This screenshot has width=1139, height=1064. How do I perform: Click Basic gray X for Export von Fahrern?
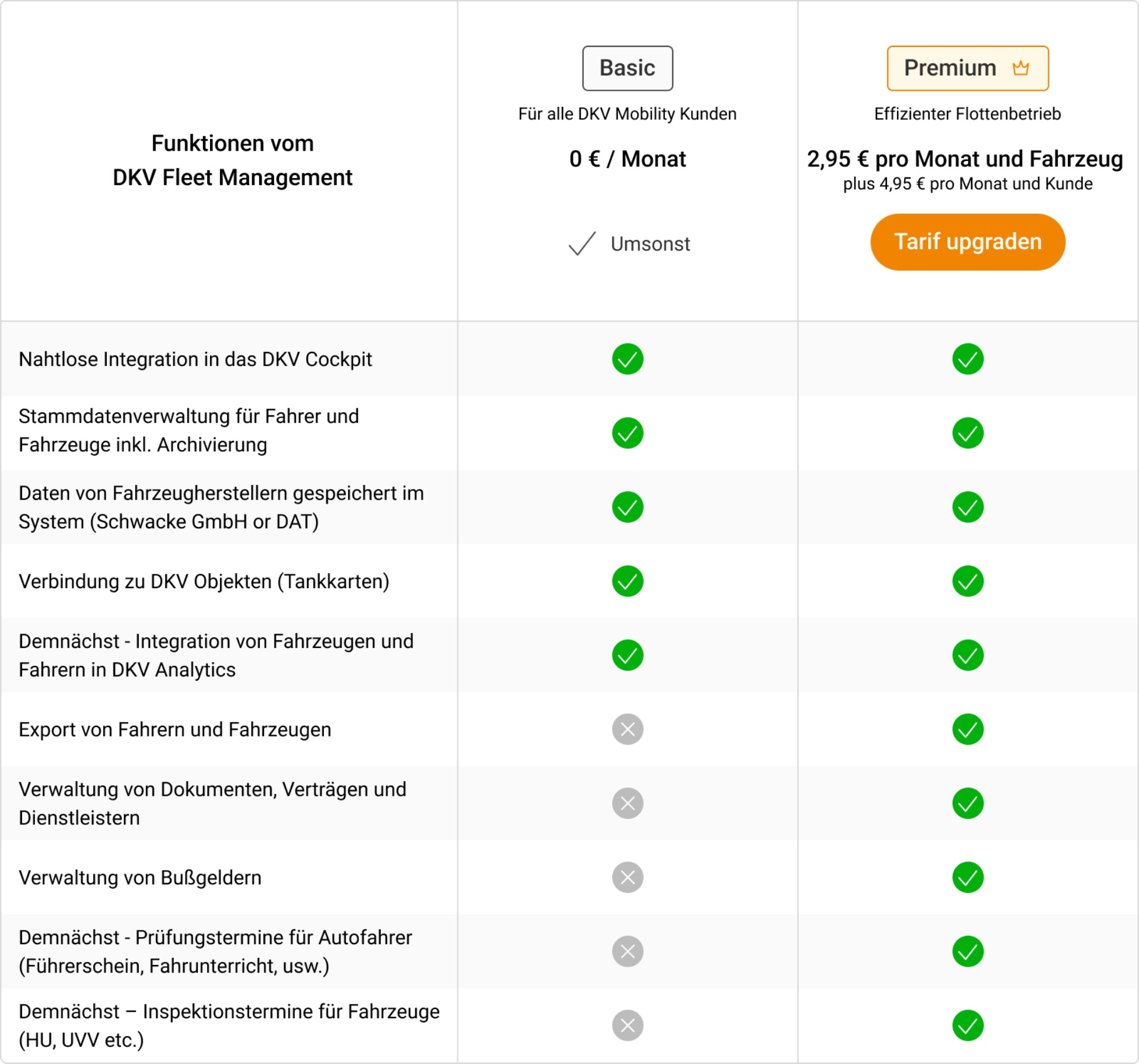pos(628,729)
